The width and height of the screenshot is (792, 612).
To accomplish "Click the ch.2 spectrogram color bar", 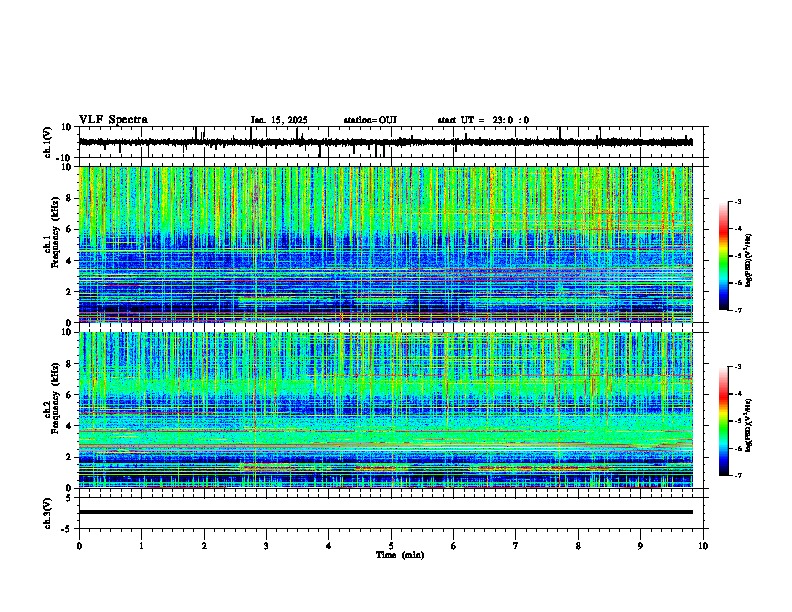I will 723,421.
